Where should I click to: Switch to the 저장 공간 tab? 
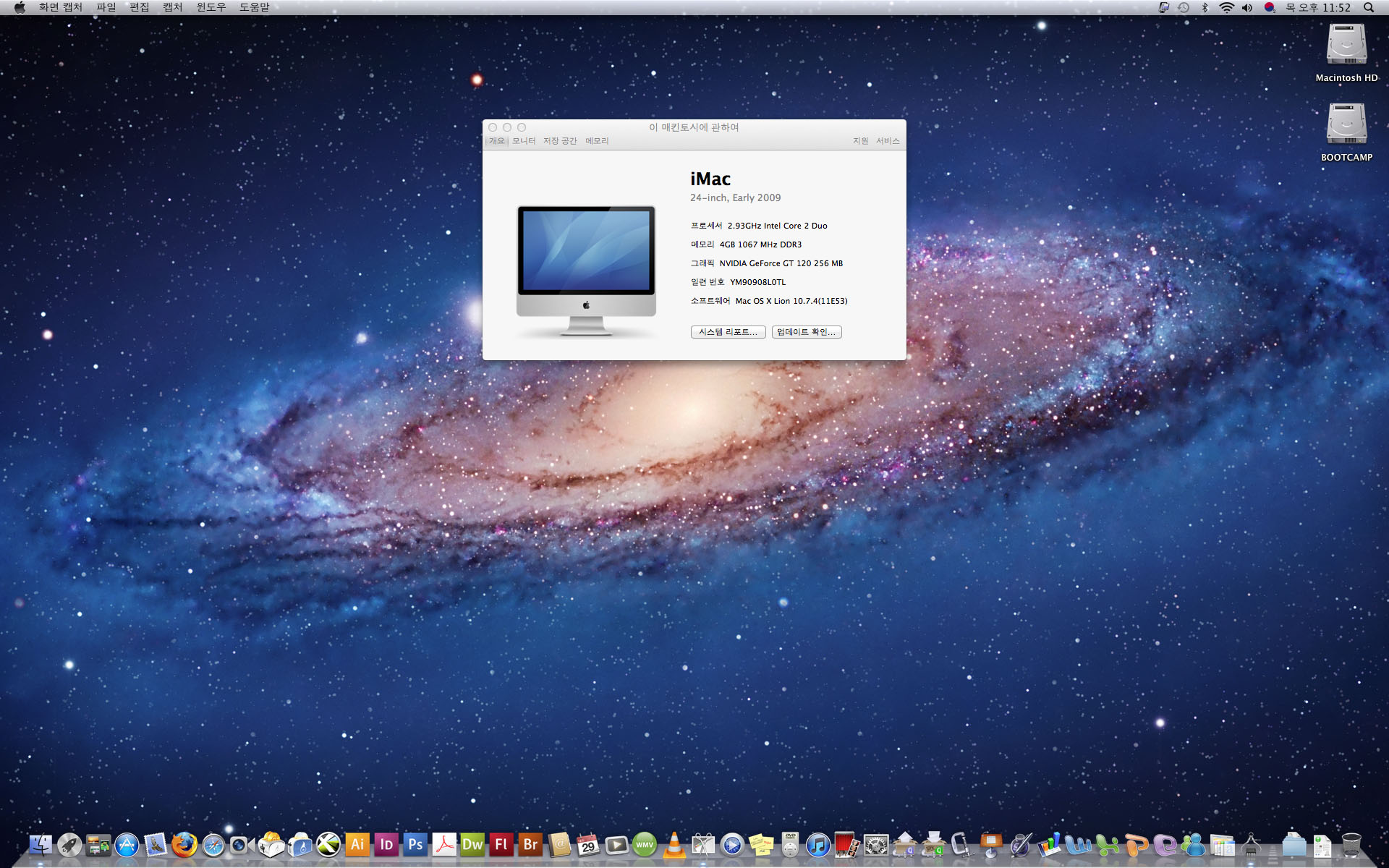point(560,141)
